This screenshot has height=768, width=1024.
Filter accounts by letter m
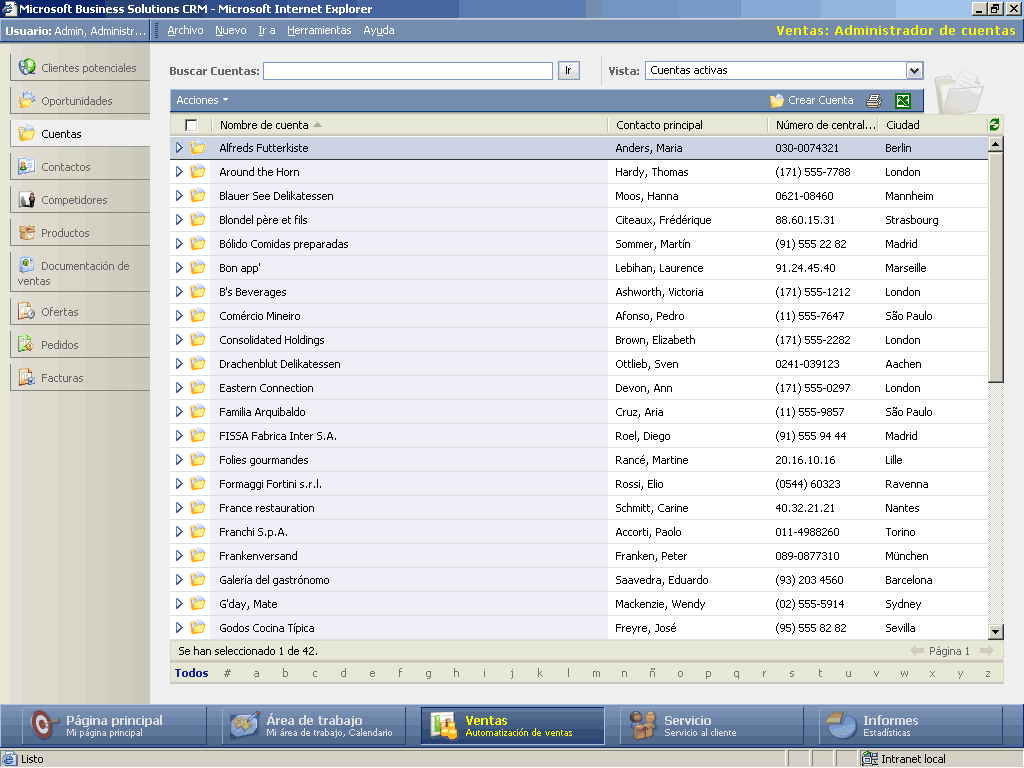pyautogui.click(x=596, y=673)
